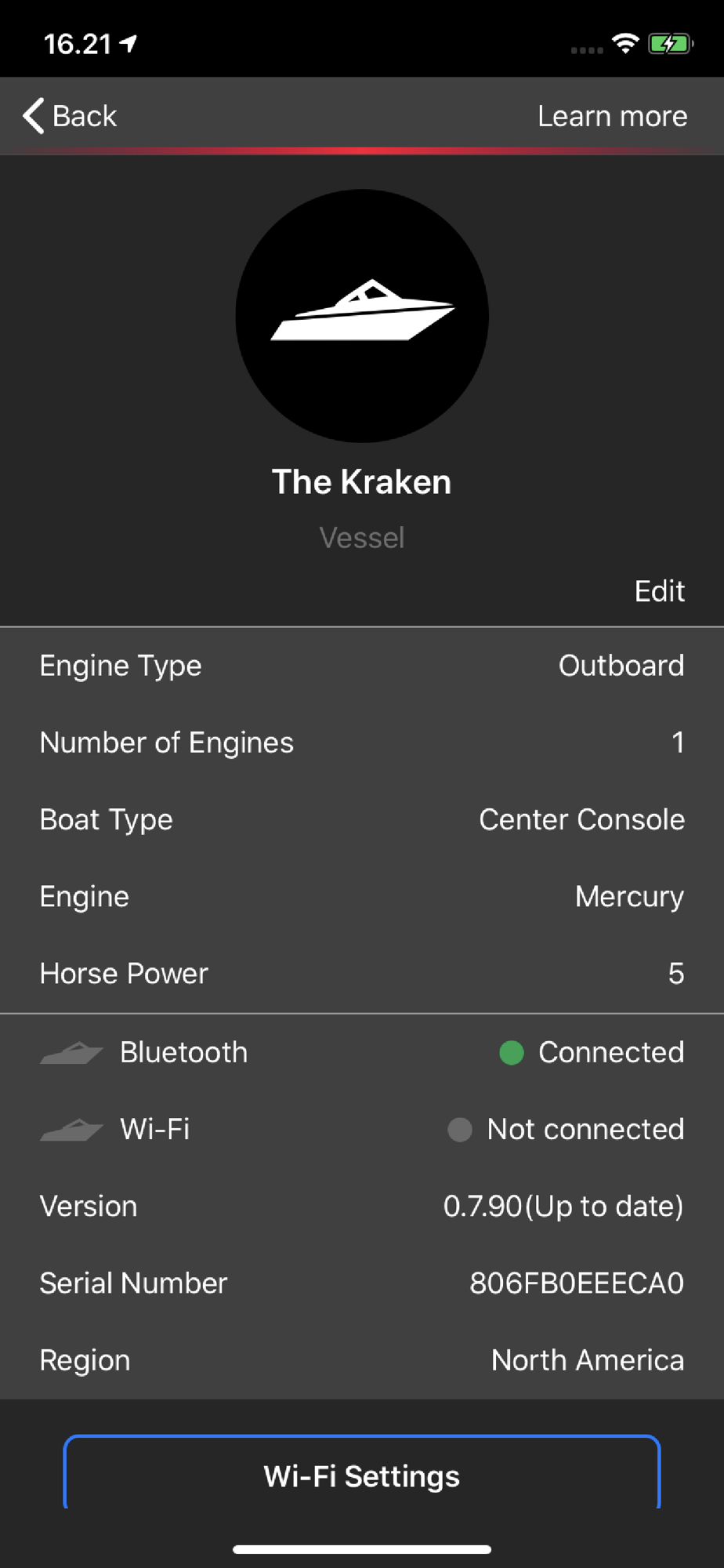This screenshot has width=724, height=1568.
Task: Tap The Kraken vessel name title
Action: click(x=362, y=482)
